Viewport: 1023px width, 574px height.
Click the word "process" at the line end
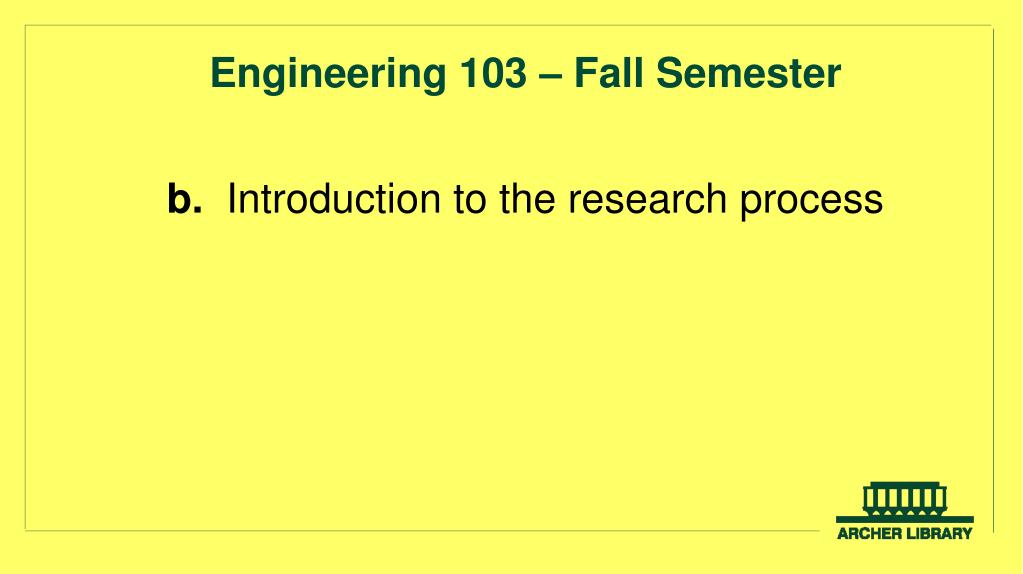pyautogui.click(x=811, y=201)
